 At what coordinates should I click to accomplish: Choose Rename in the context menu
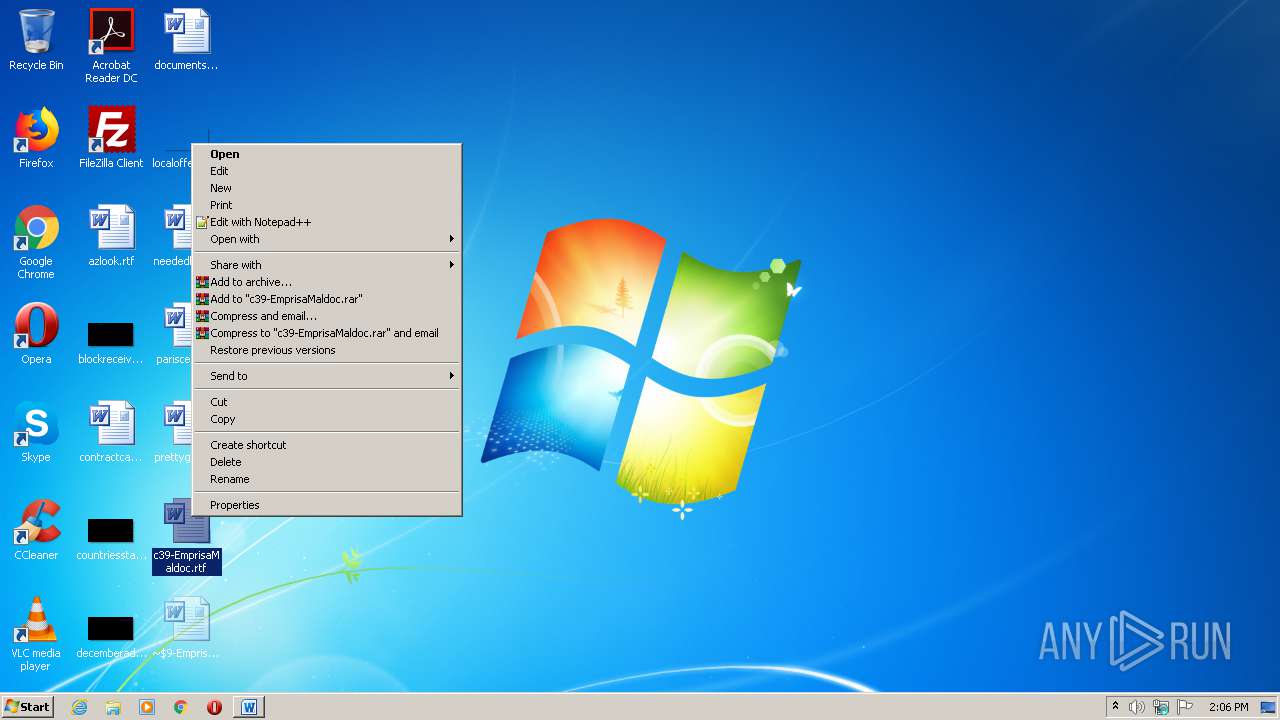point(327,479)
